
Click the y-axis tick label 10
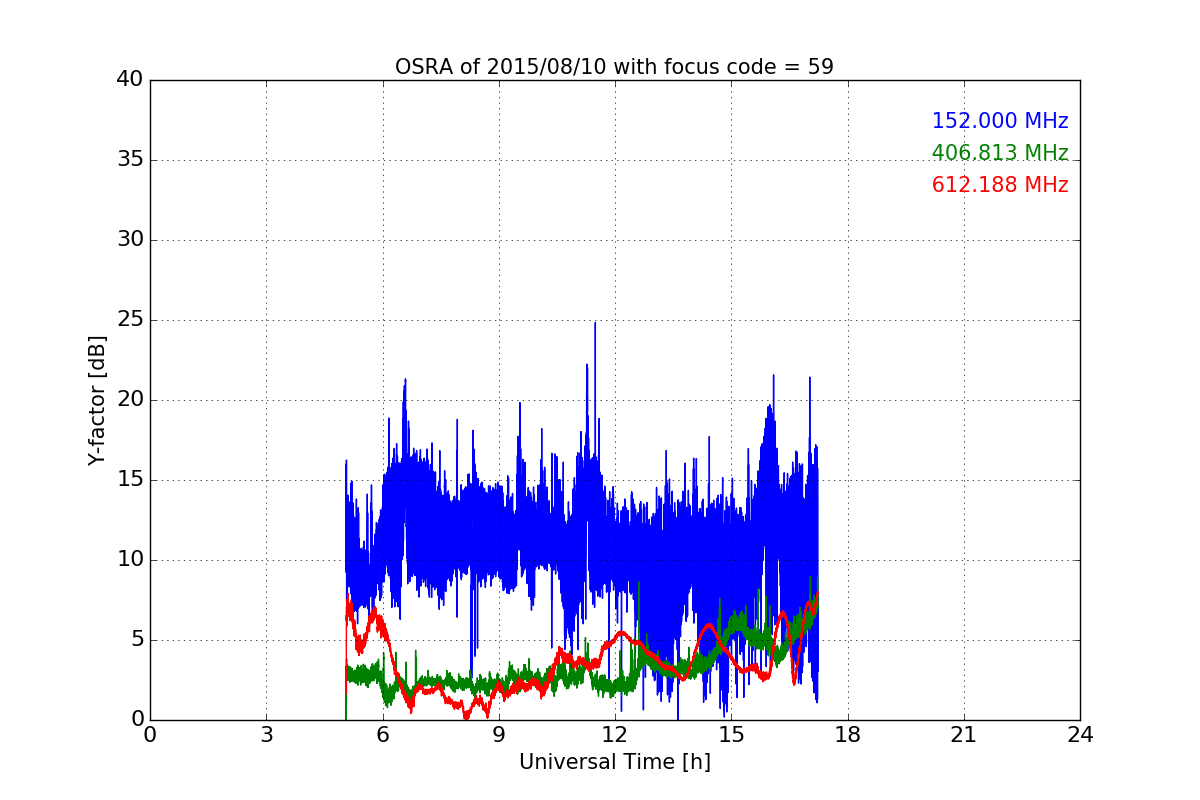click(x=131, y=560)
